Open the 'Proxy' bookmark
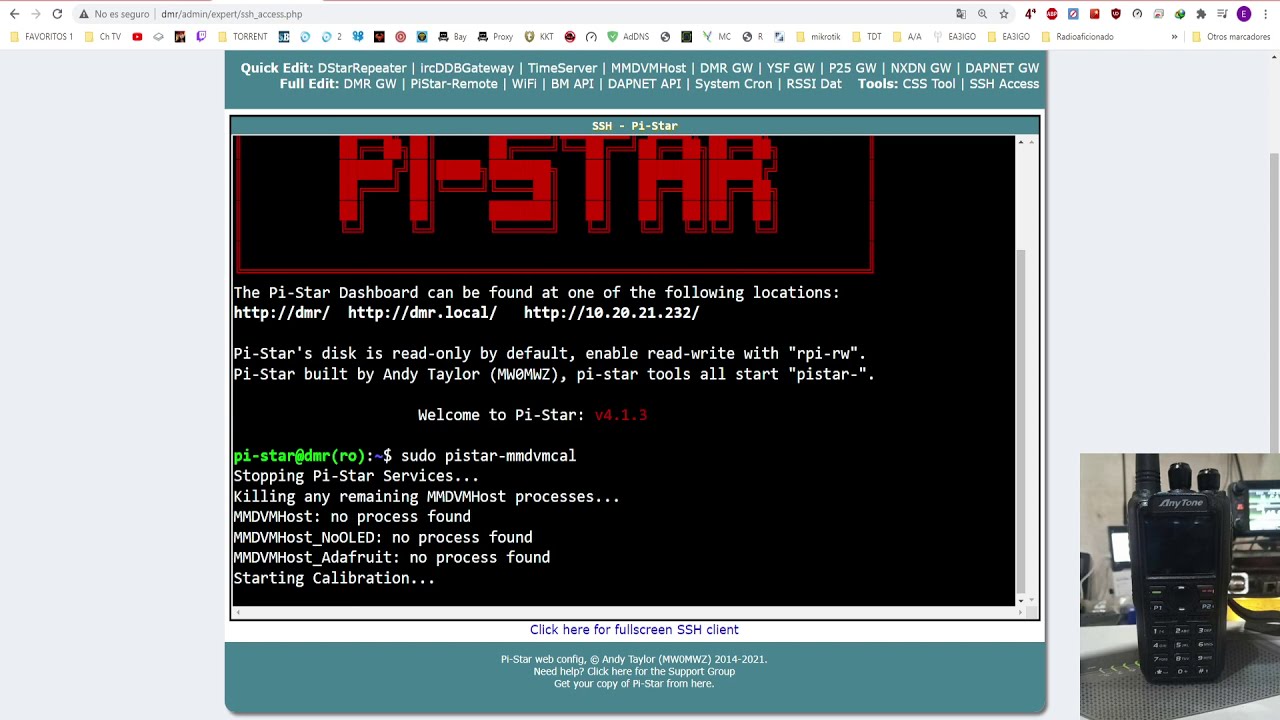 [495, 37]
